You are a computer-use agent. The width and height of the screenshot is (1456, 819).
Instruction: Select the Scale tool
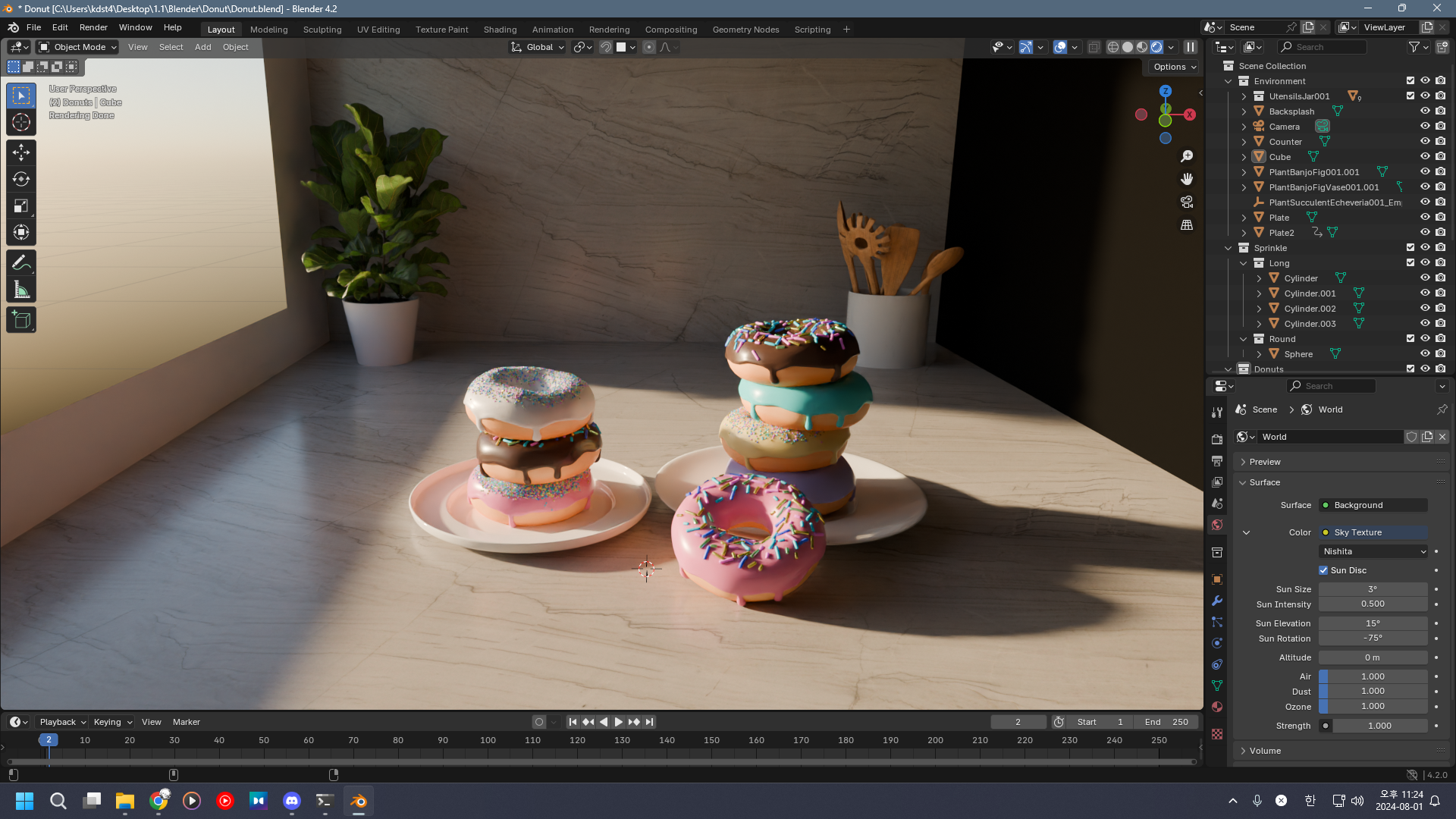coord(21,206)
